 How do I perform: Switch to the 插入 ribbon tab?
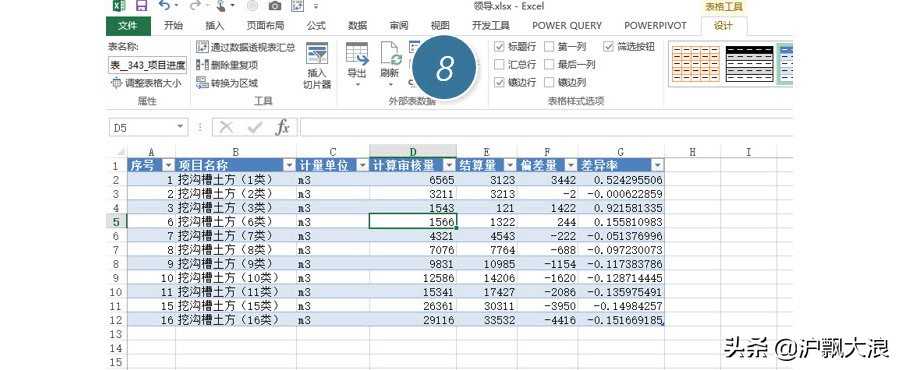click(x=215, y=25)
